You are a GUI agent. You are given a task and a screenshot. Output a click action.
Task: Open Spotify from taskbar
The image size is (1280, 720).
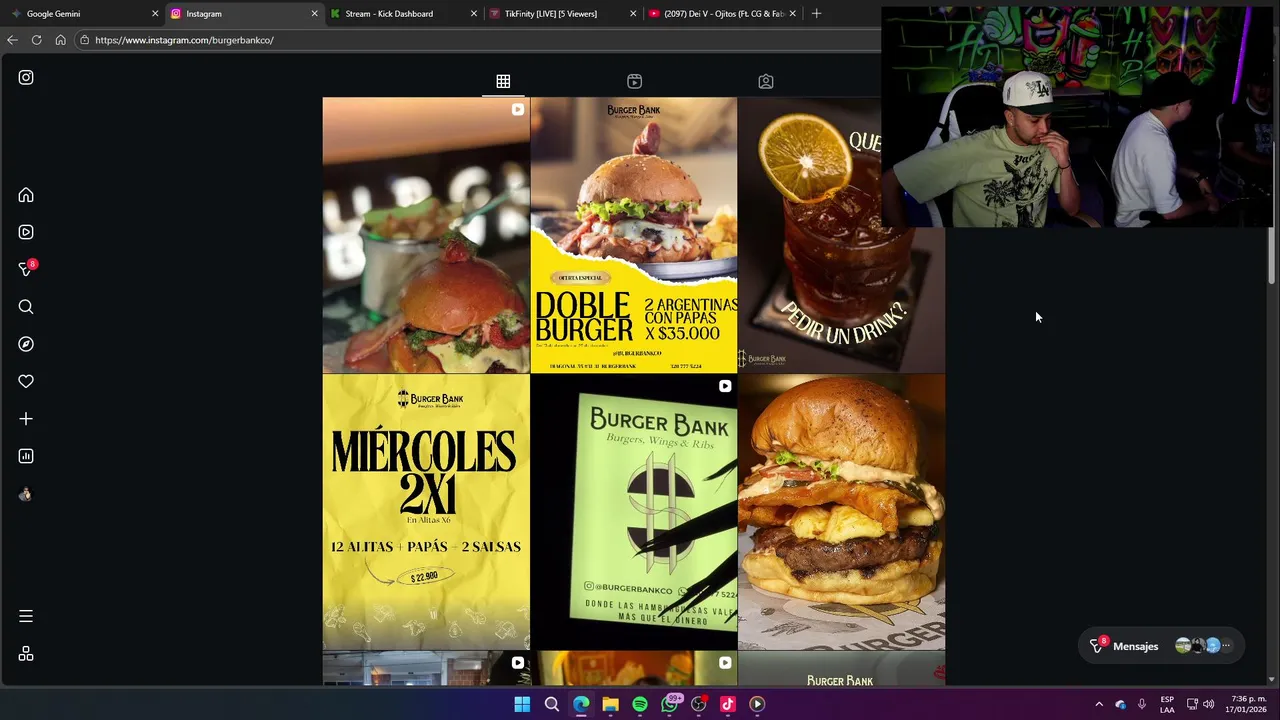(x=640, y=704)
